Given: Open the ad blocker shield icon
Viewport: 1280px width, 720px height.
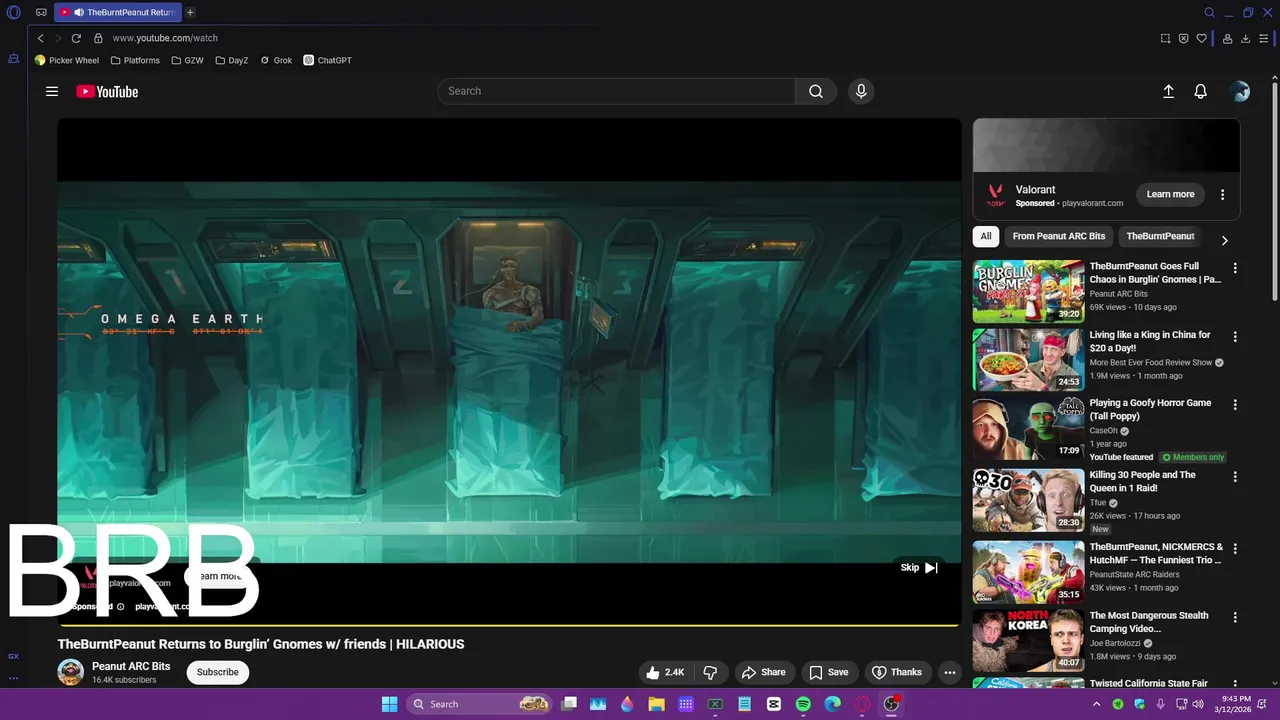Looking at the screenshot, I should pyautogui.click(x=1183, y=38).
